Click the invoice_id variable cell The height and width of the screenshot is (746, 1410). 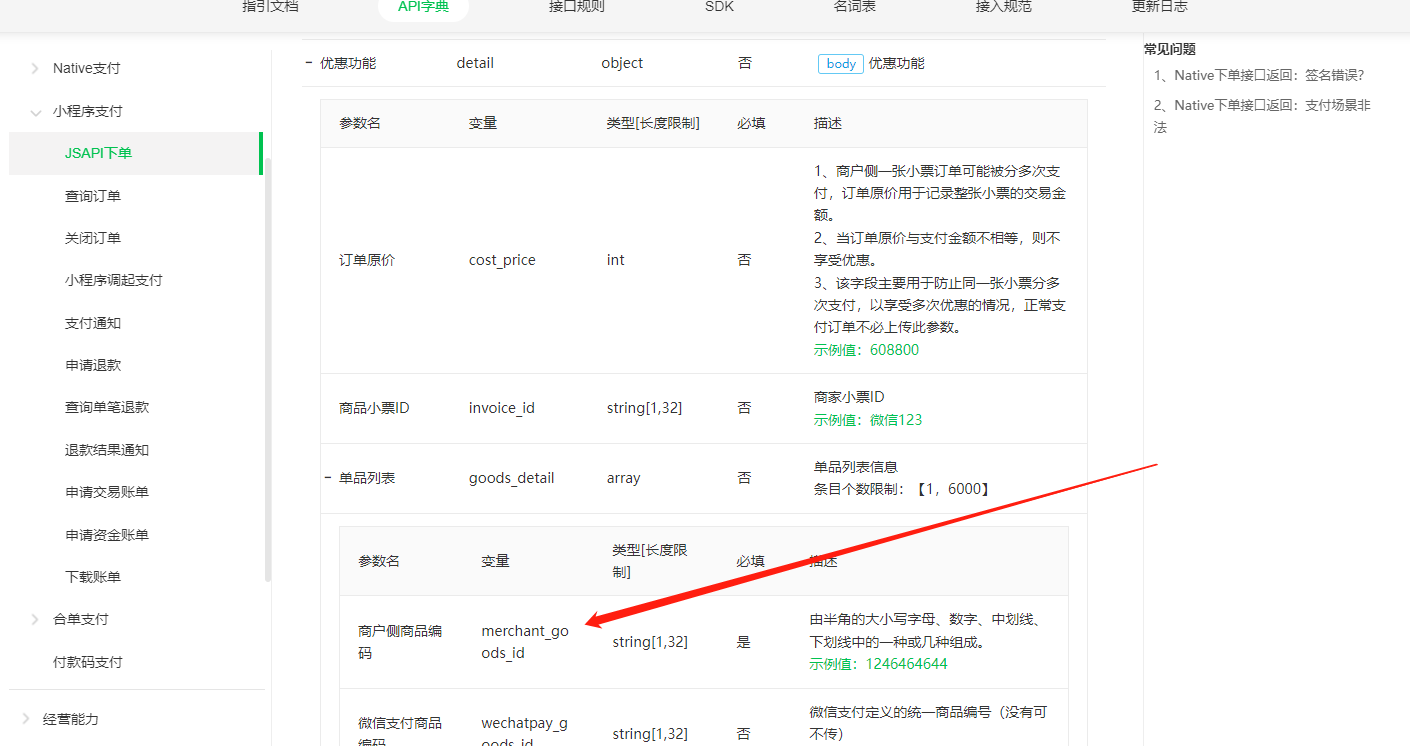pos(502,408)
